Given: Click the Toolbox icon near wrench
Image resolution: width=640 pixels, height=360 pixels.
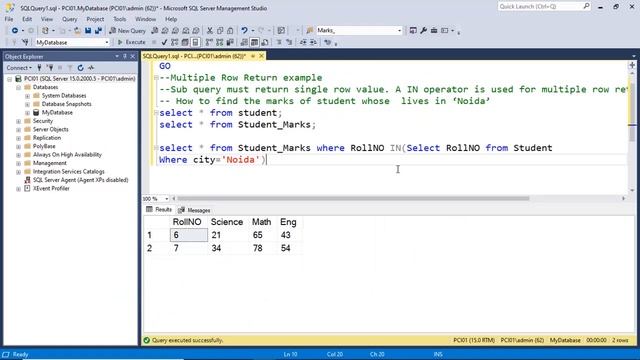Looking at the screenshot, I should [434, 31].
